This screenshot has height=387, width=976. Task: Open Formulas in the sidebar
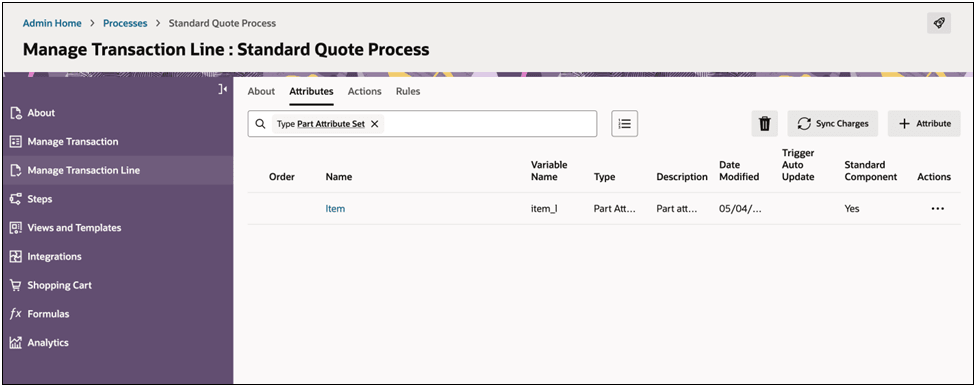[48, 314]
